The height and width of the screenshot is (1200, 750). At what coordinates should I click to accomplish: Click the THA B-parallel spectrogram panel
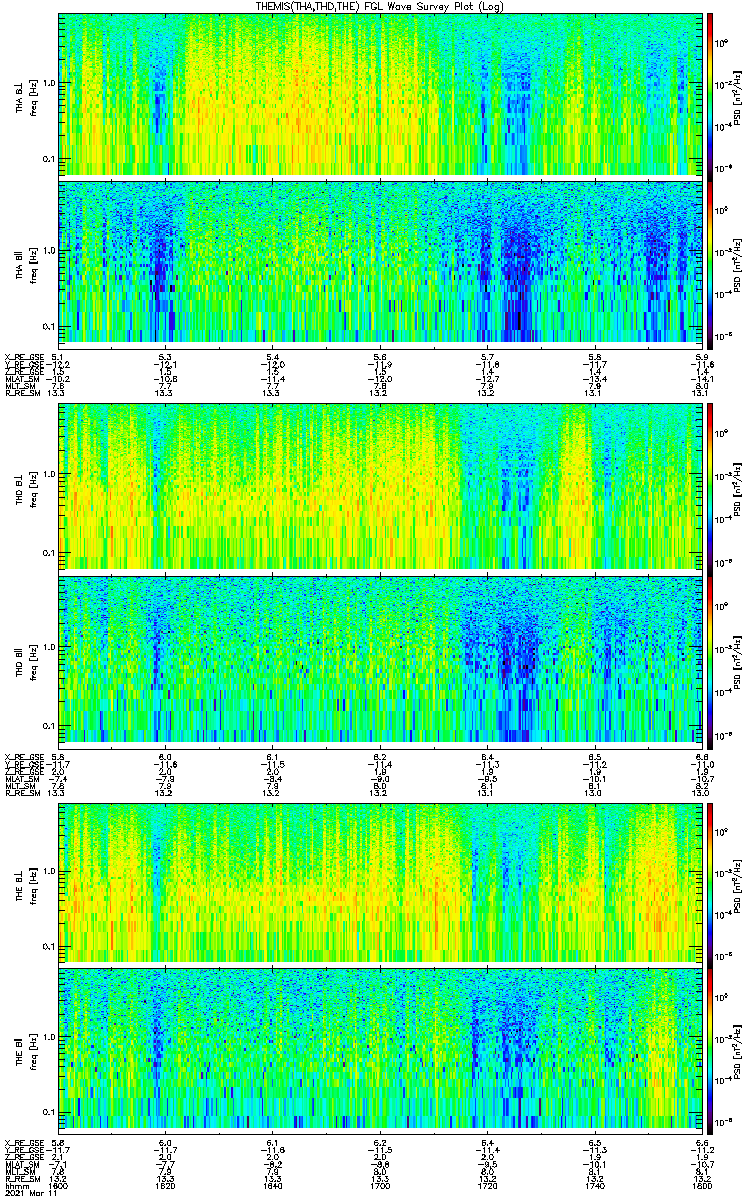[380, 261]
